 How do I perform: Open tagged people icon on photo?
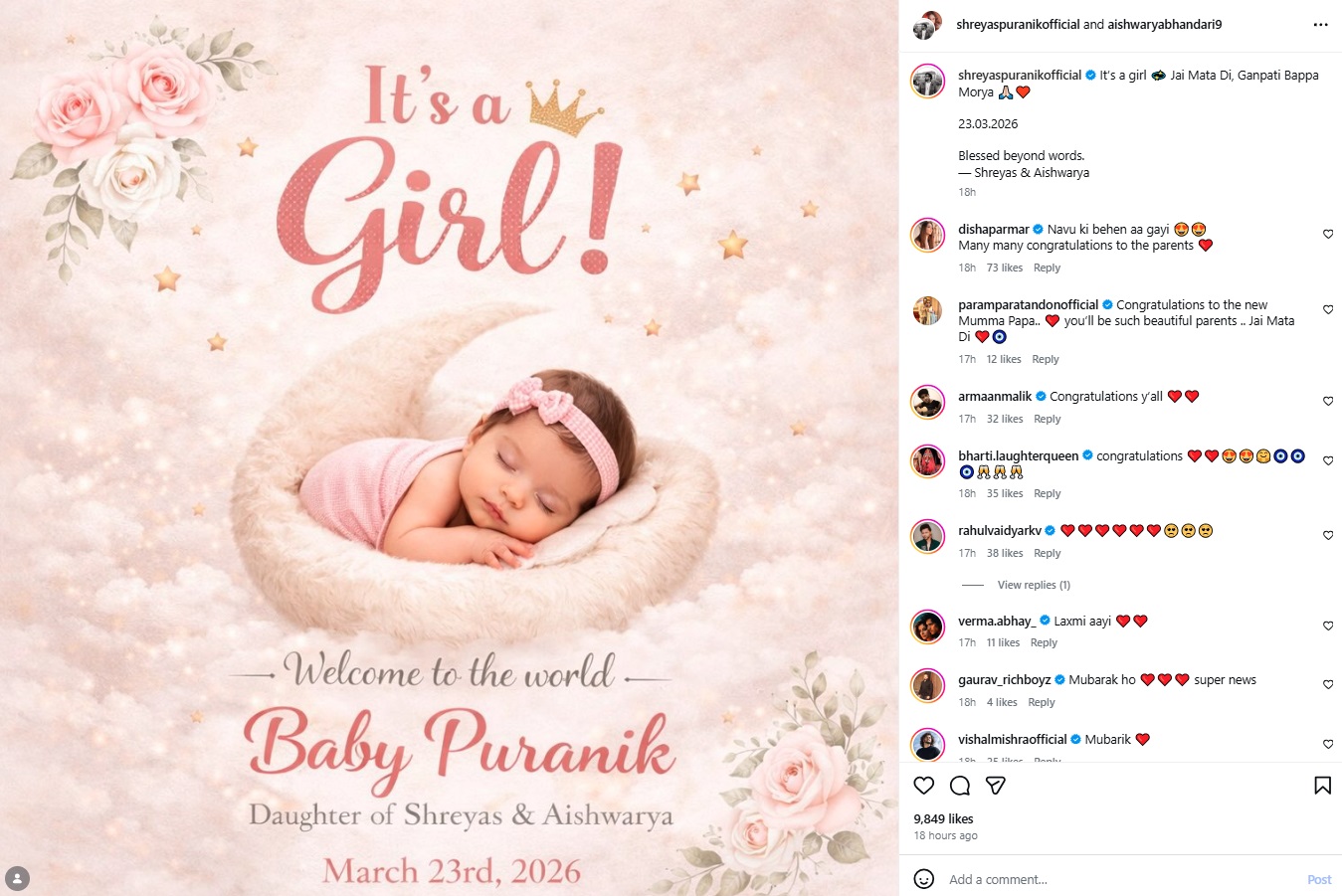[17, 879]
